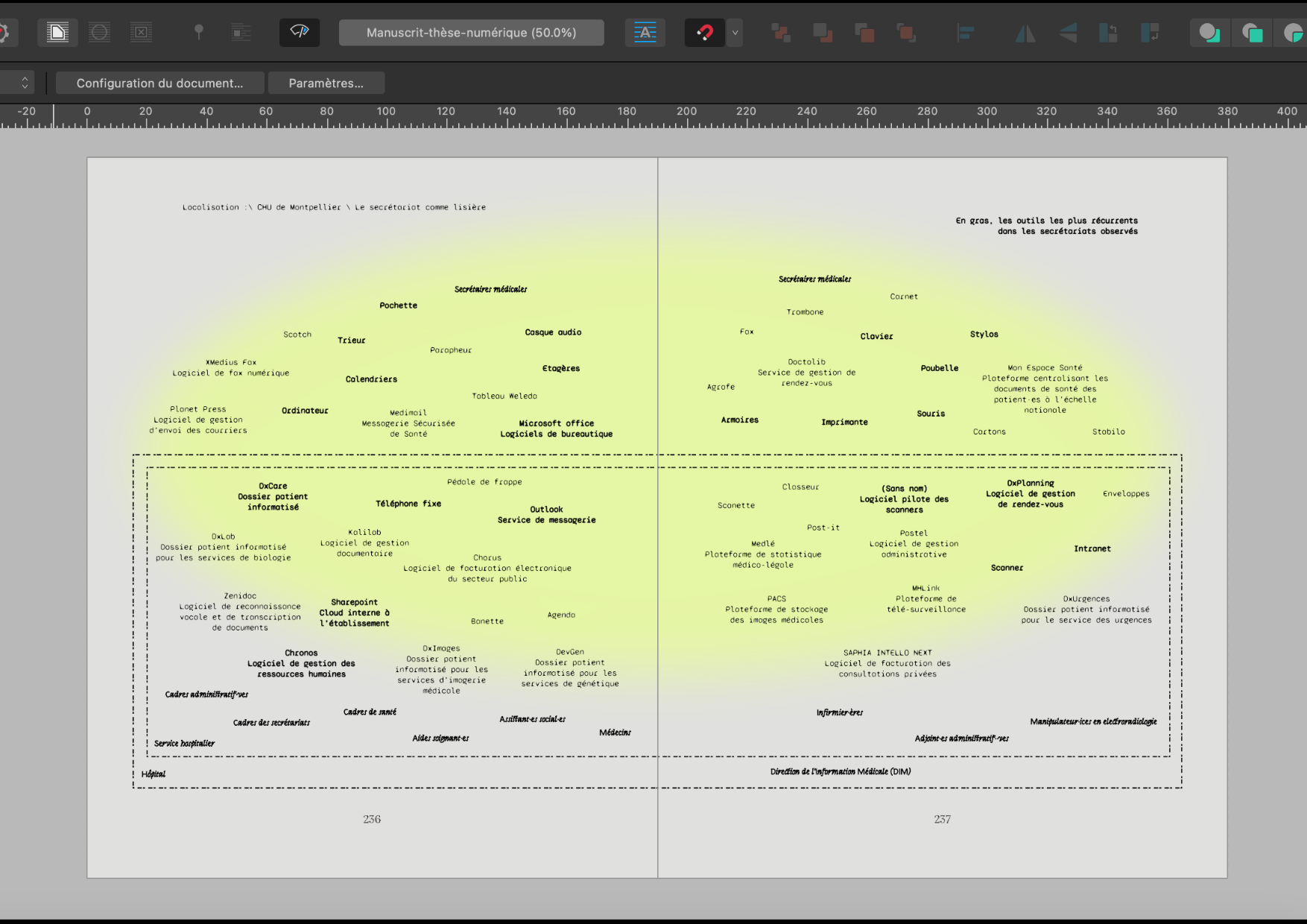Click the Paramètres button

pyautogui.click(x=326, y=83)
